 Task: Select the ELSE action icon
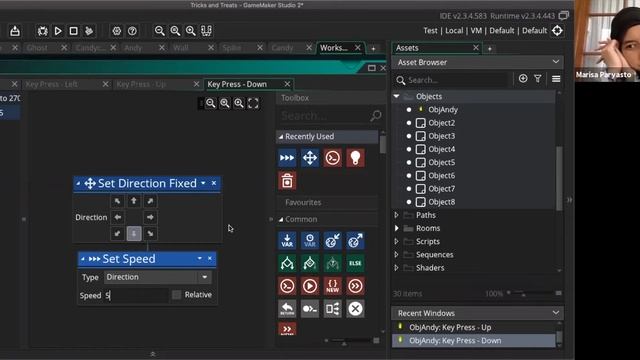(x=355, y=263)
